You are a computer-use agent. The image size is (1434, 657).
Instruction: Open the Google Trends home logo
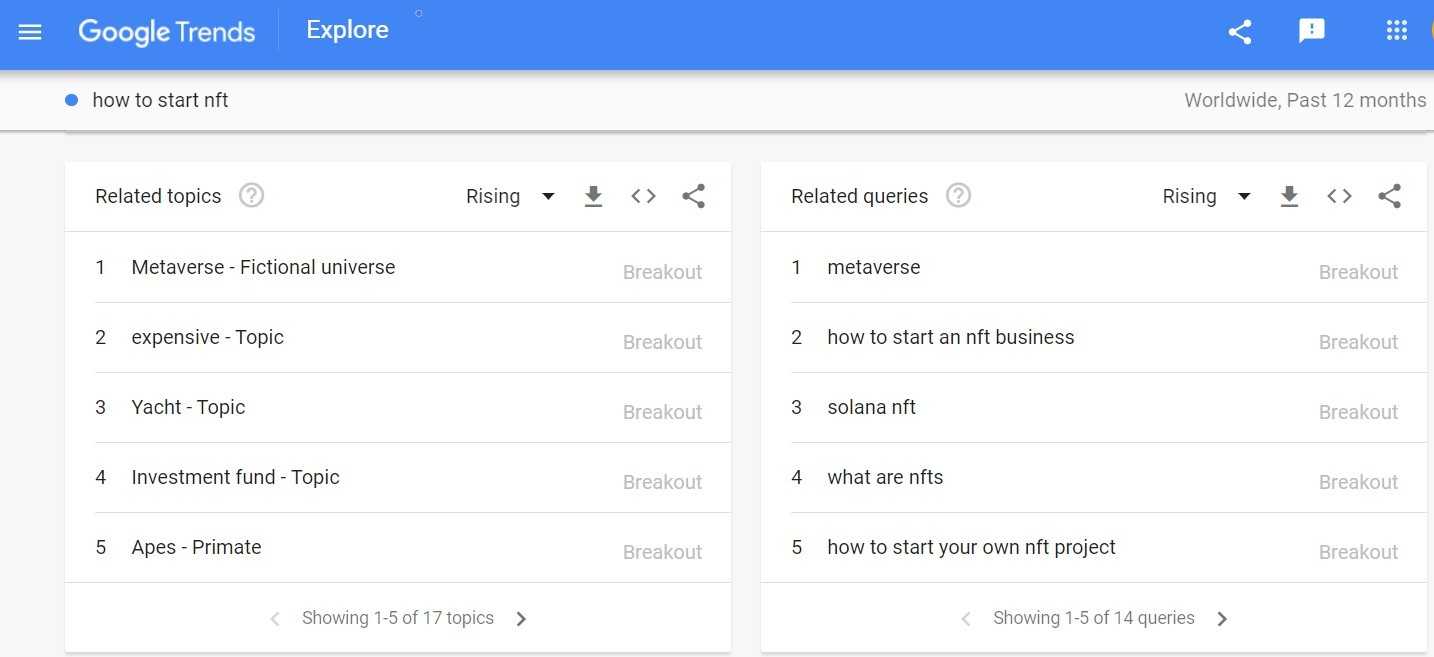[166, 32]
